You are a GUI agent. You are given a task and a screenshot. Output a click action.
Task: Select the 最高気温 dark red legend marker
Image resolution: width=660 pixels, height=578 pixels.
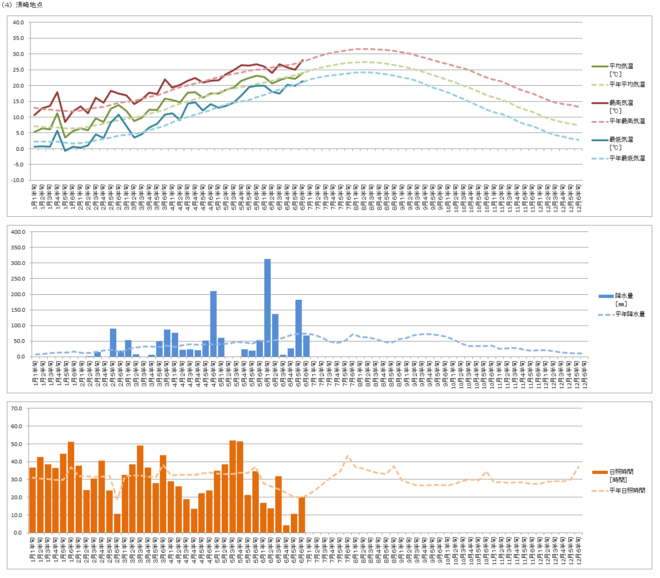point(600,103)
